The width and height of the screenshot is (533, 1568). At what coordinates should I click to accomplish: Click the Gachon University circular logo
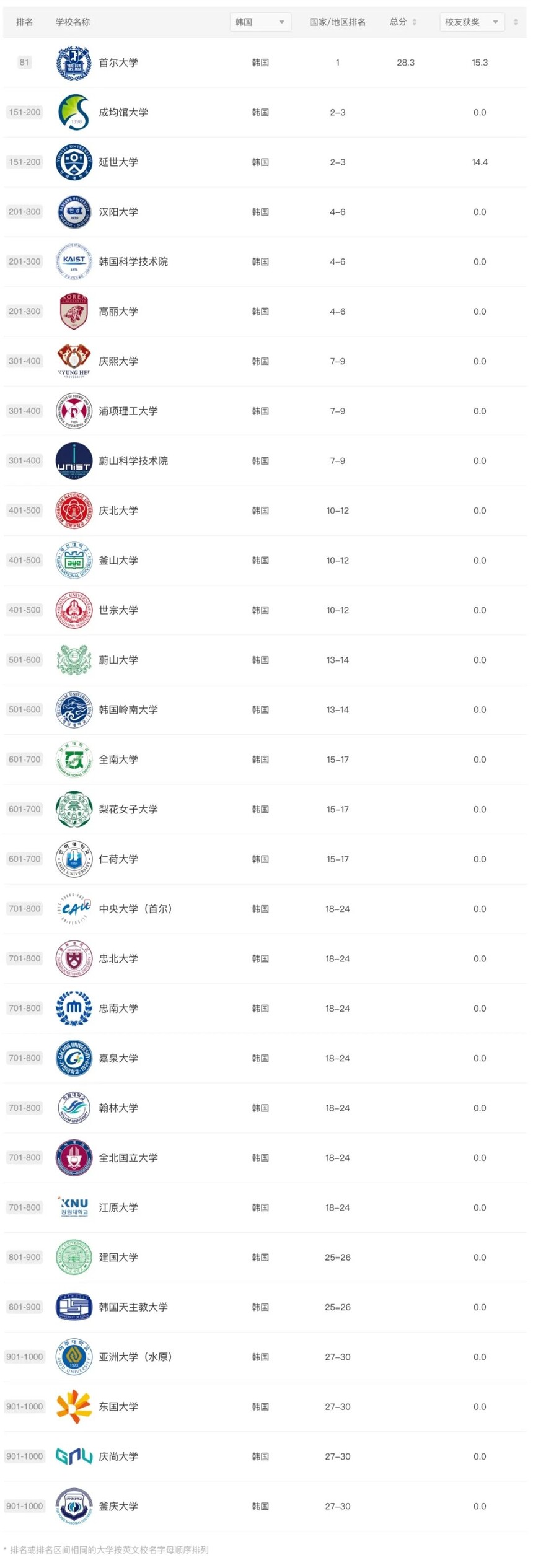pos(74,1058)
